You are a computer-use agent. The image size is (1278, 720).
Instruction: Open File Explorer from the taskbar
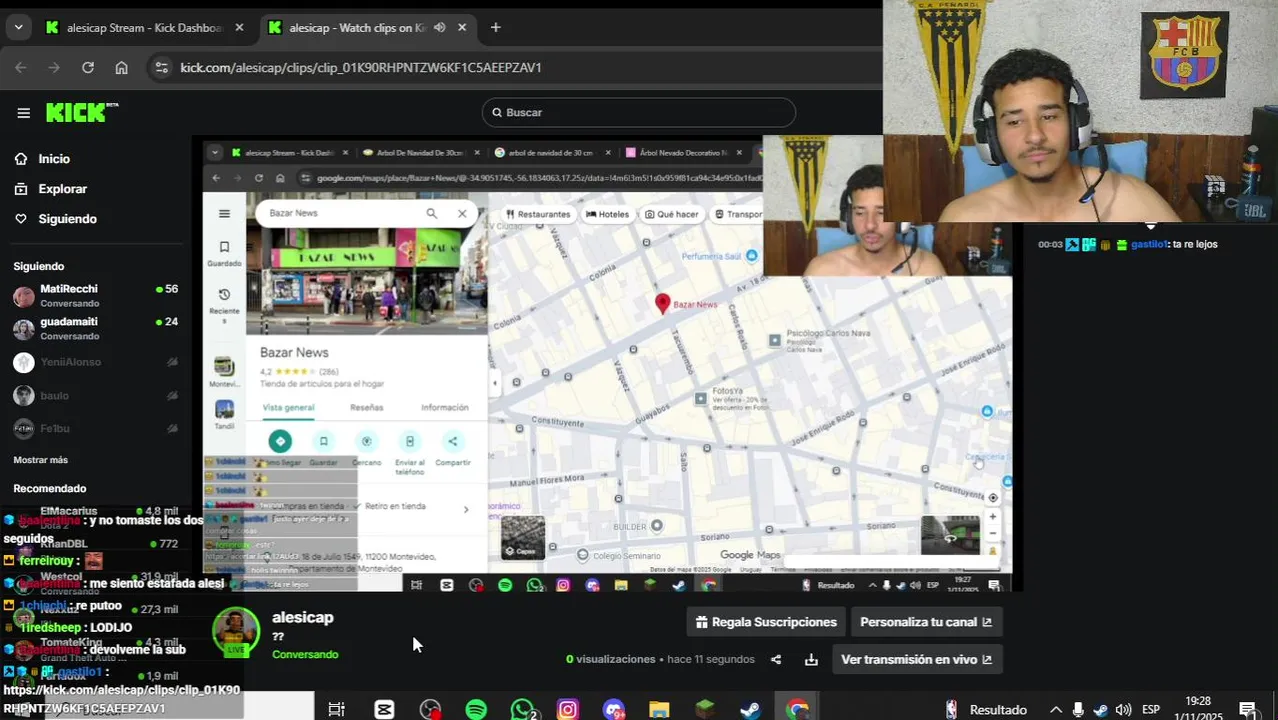point(659,709)
